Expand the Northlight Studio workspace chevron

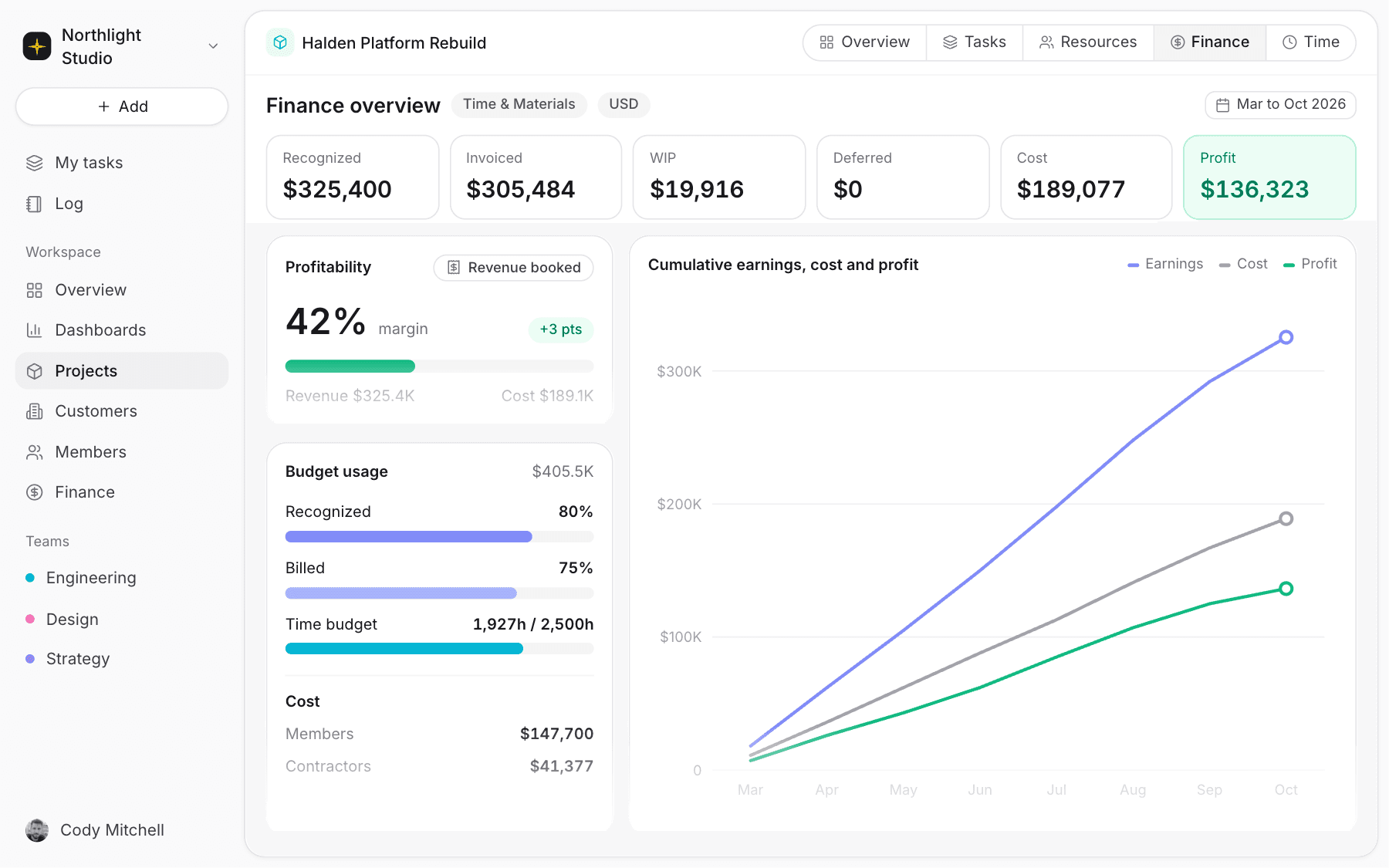(x=214, y=46)
